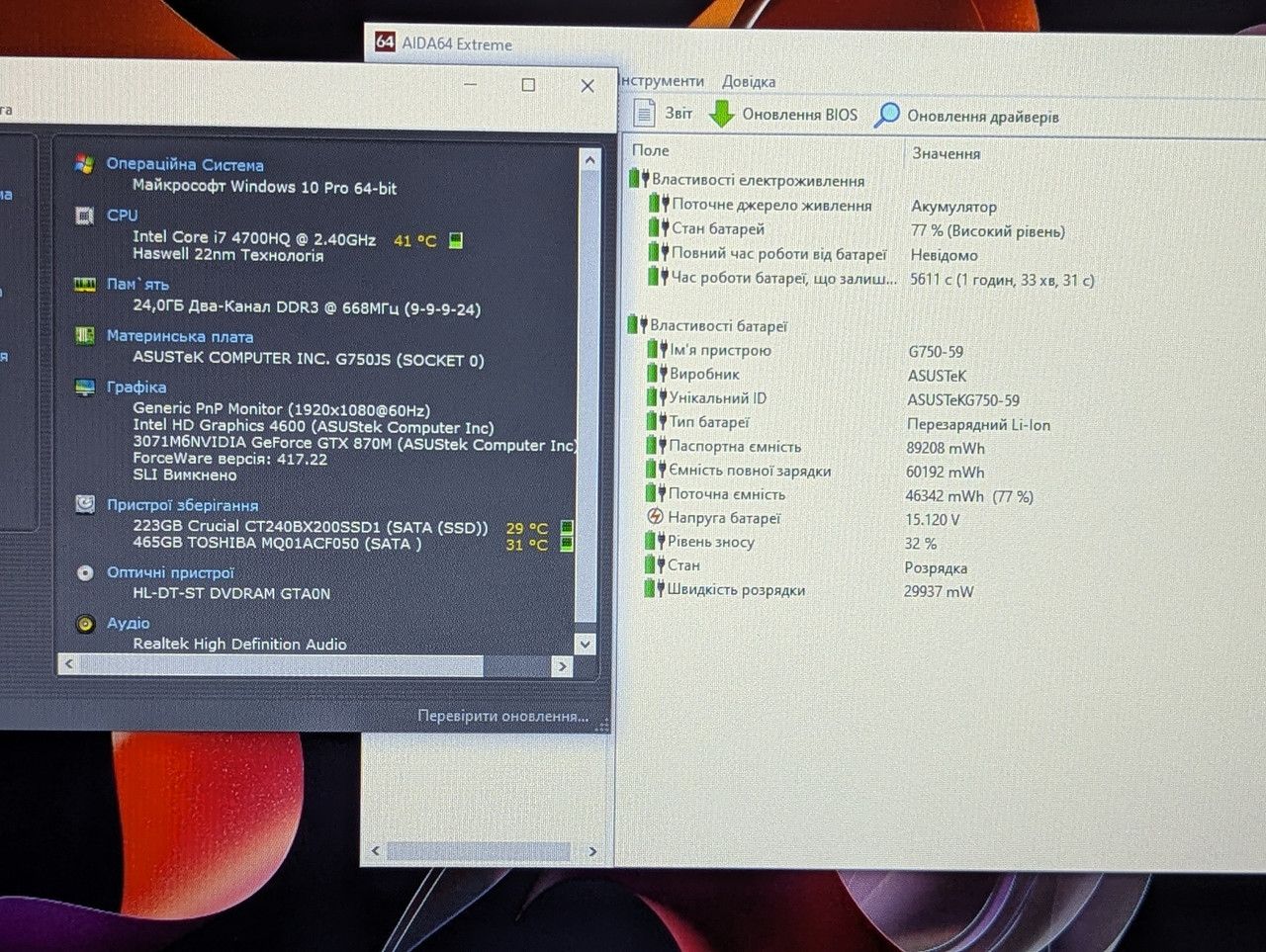
Task: Click the Speccy horizontal scrollbar right arrow
Action: pos(562,666)
